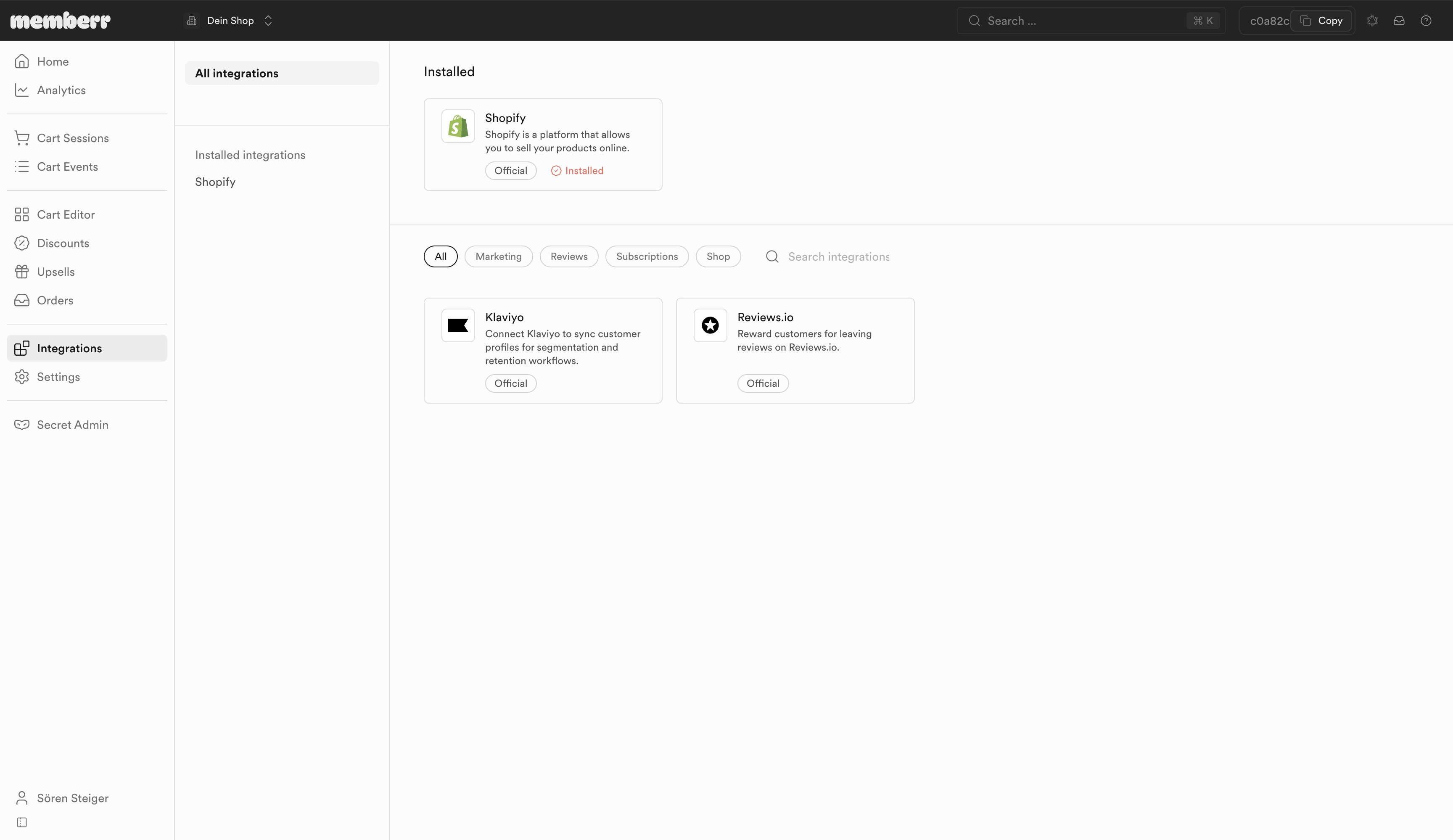The width and height of the screenshot is (1453, 840).
Task: Open the installed Shopify integration card
Action: point(543,145)
